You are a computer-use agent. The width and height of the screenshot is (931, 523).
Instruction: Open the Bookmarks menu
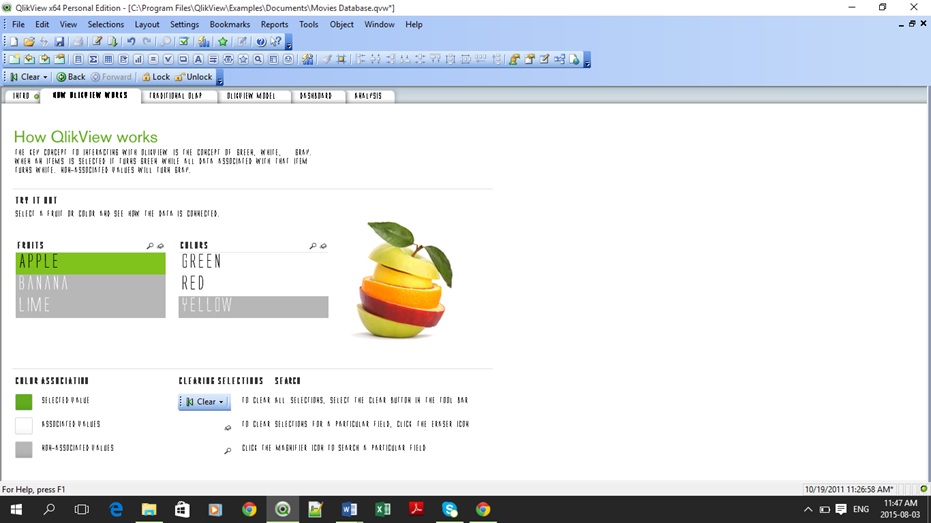pyautogui.click(x=230, y=24)
